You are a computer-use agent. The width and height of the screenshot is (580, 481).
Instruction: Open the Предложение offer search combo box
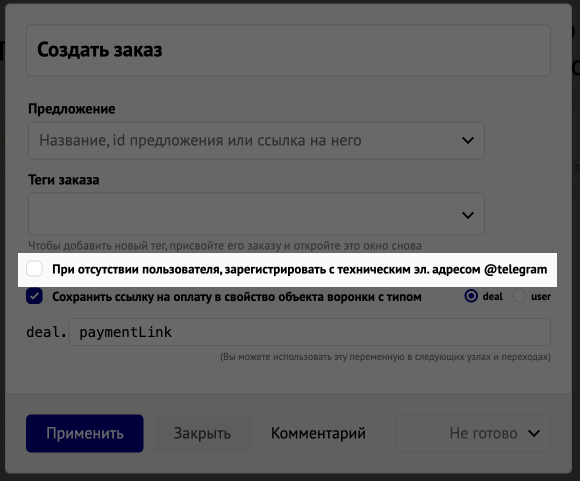256,141
